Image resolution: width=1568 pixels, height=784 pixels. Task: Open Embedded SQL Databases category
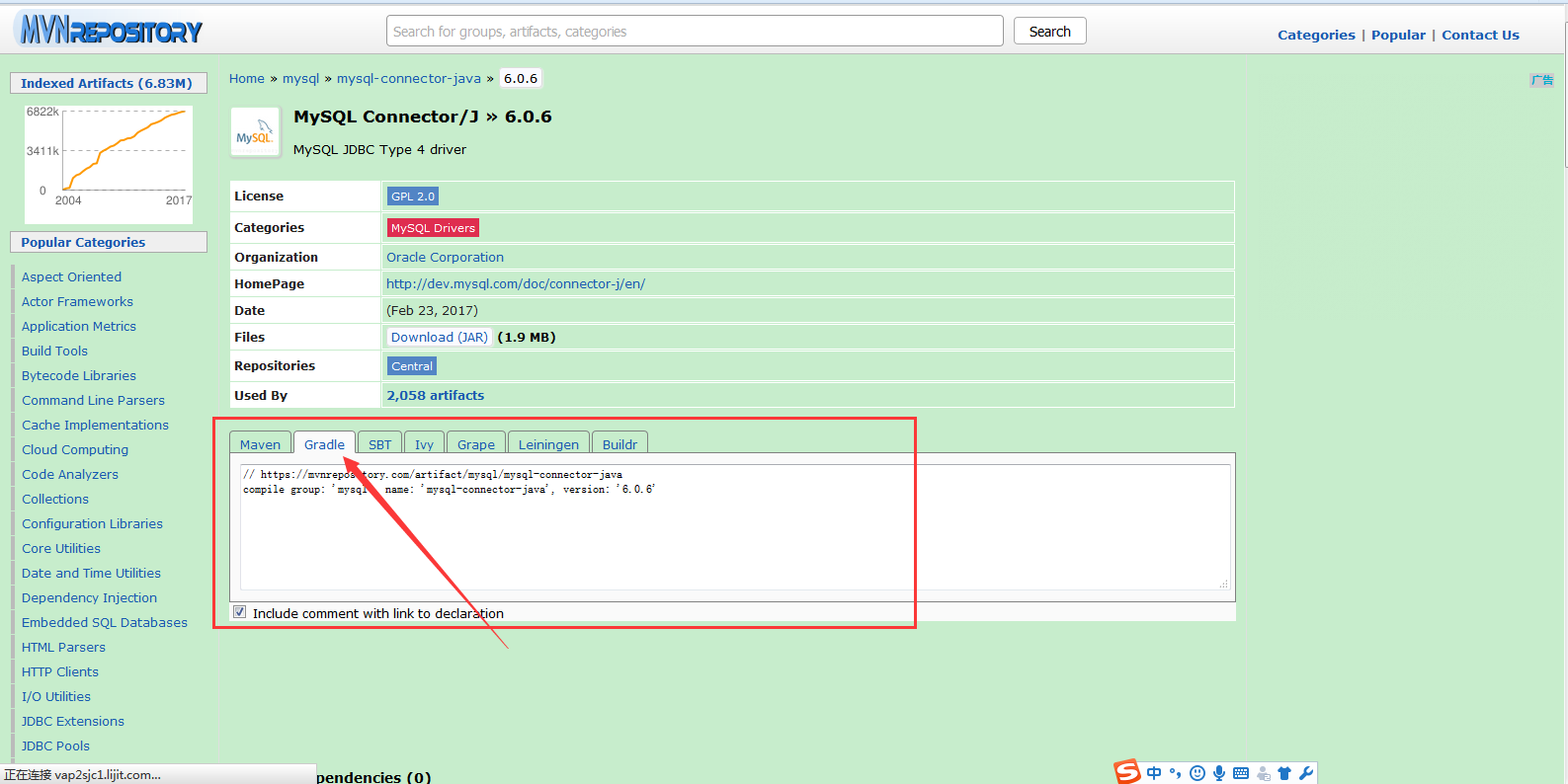pyautogui.click(x=105, y=622)
